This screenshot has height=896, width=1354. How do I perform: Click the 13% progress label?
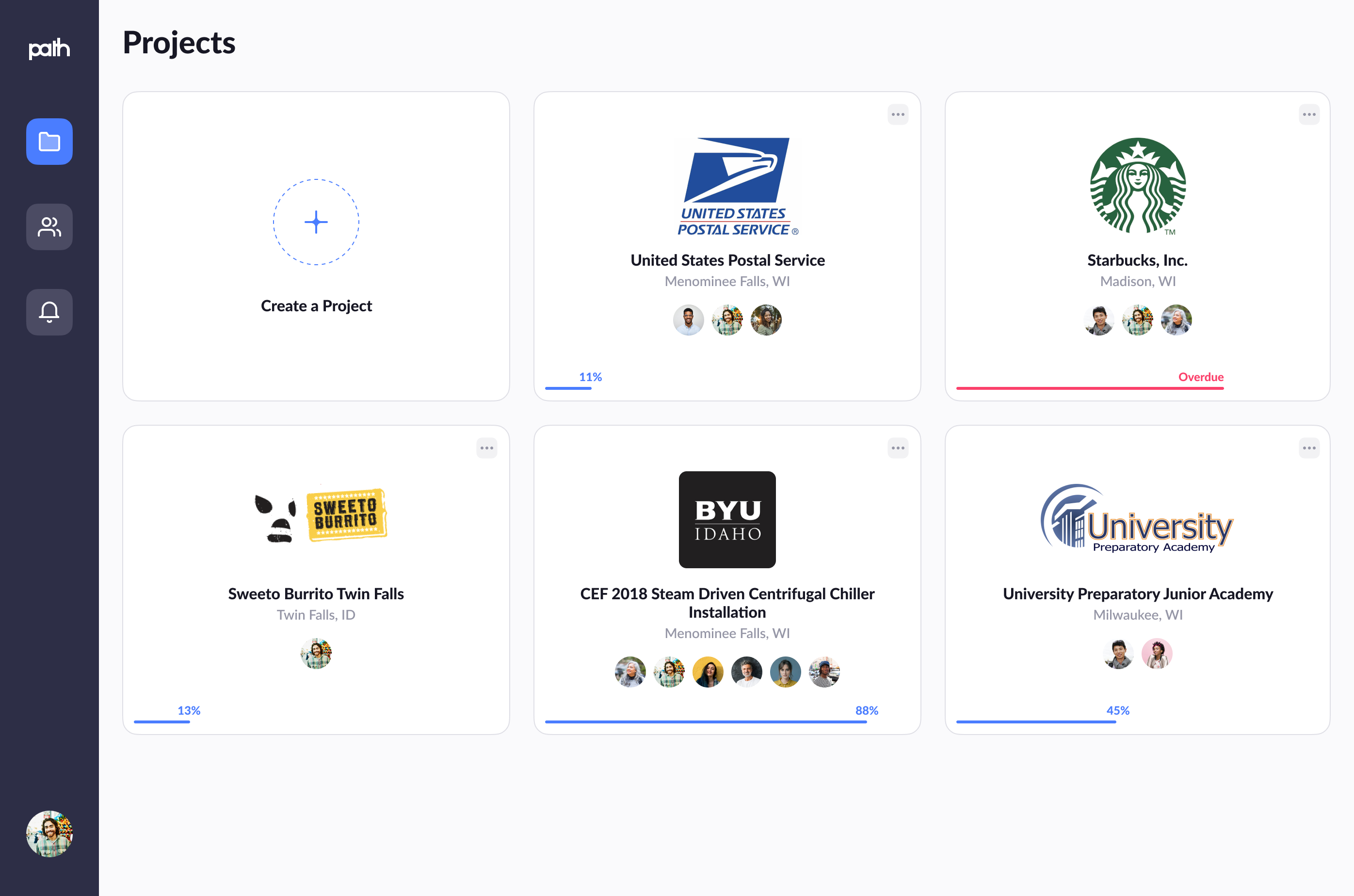(x=189, y=710)
